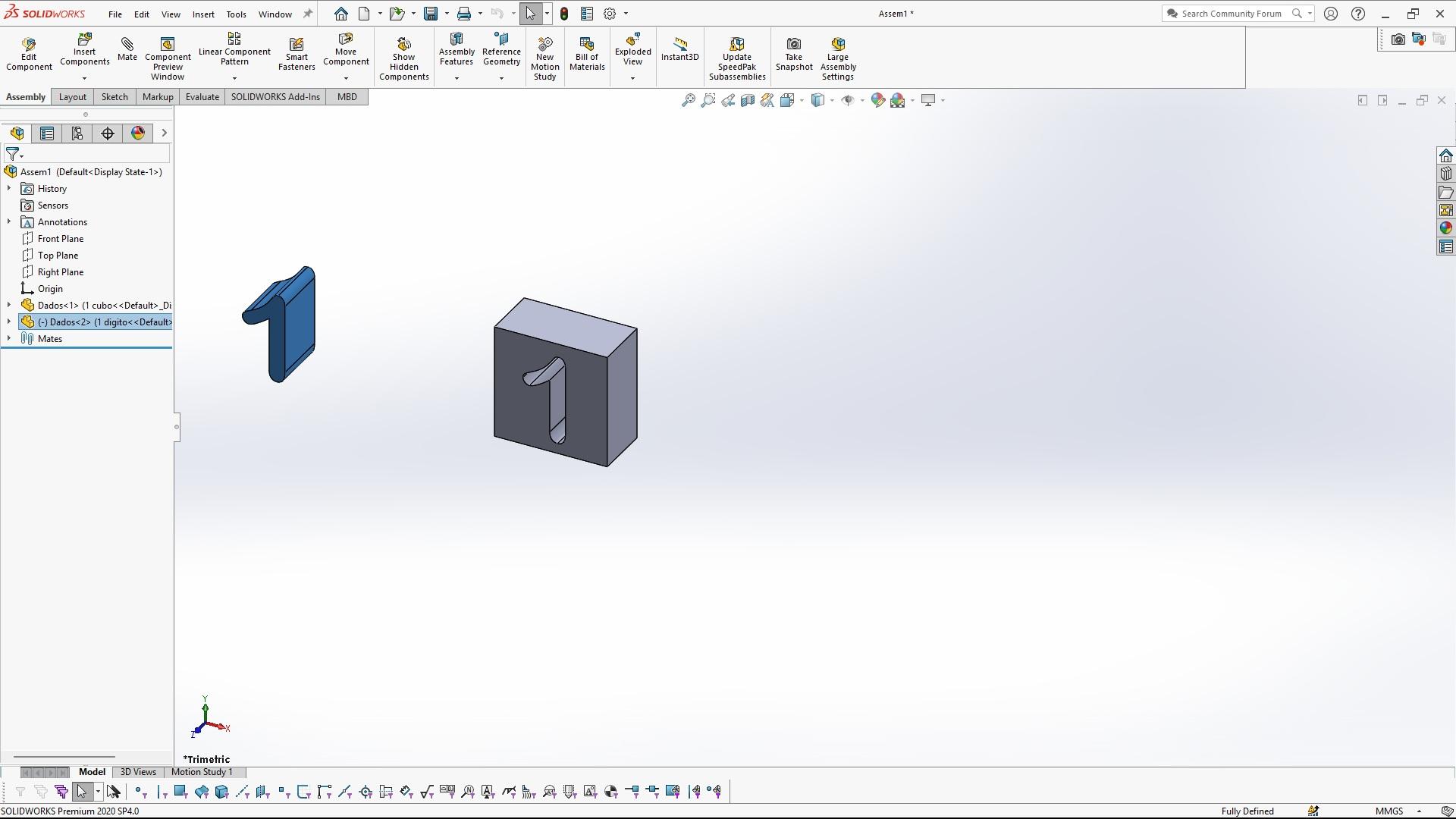Viewport: 1456px width, 819px height.
Task: Select the Mate tool
Action: click(x=127, y=49)
